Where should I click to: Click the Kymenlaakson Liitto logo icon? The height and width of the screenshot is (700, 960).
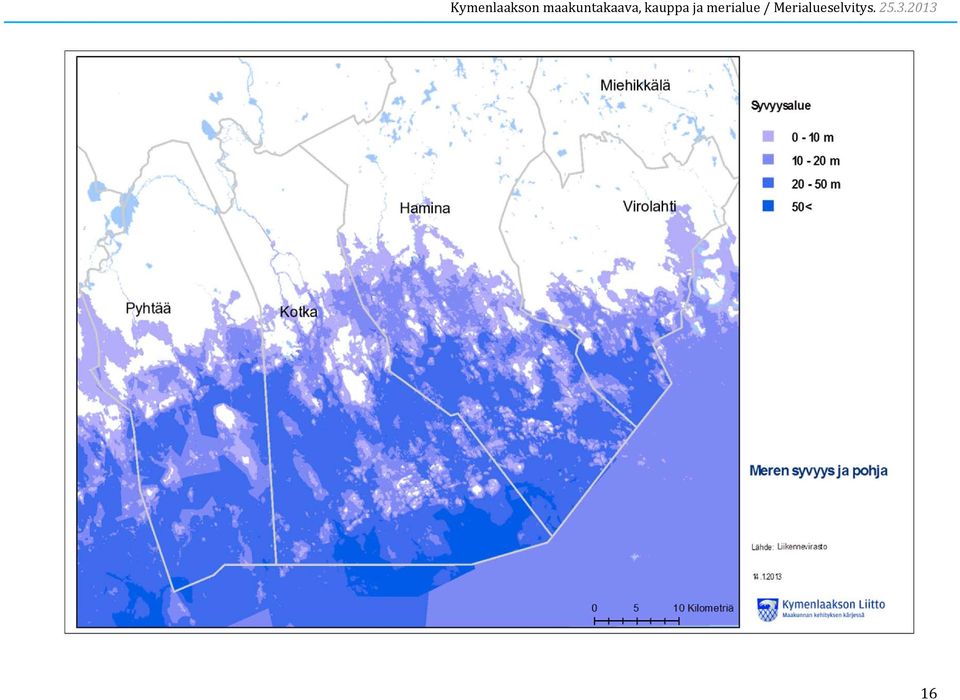pos(767,610)
